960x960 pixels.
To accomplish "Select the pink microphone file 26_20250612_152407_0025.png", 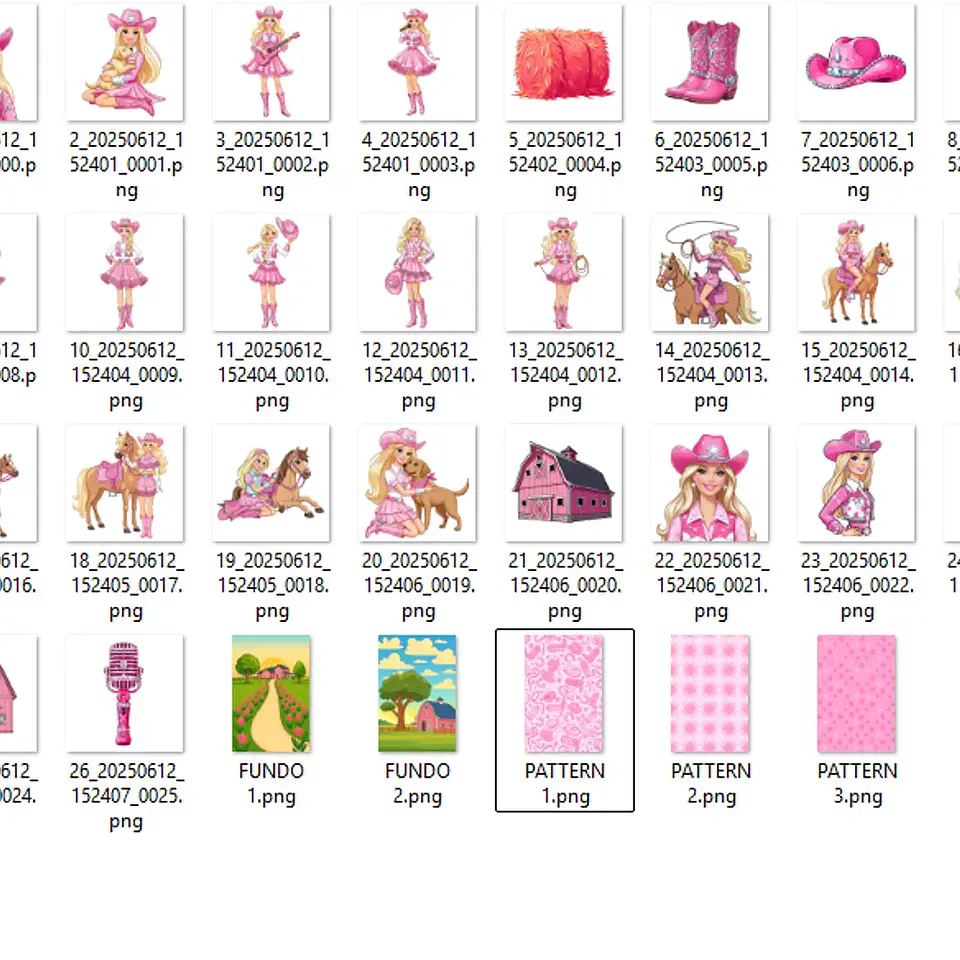I will [125, 692].
